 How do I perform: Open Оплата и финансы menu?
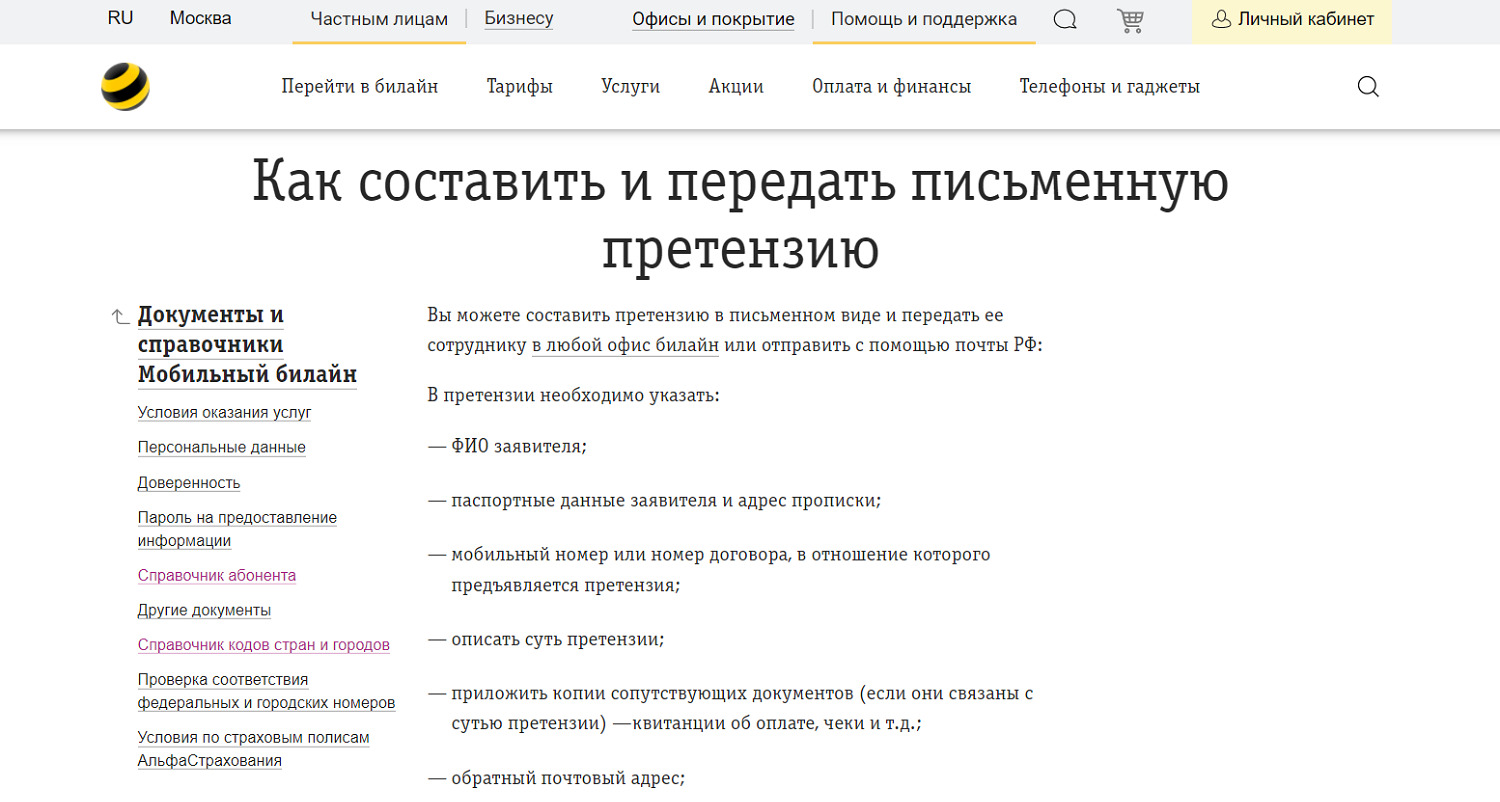click(x=892, y=87)
